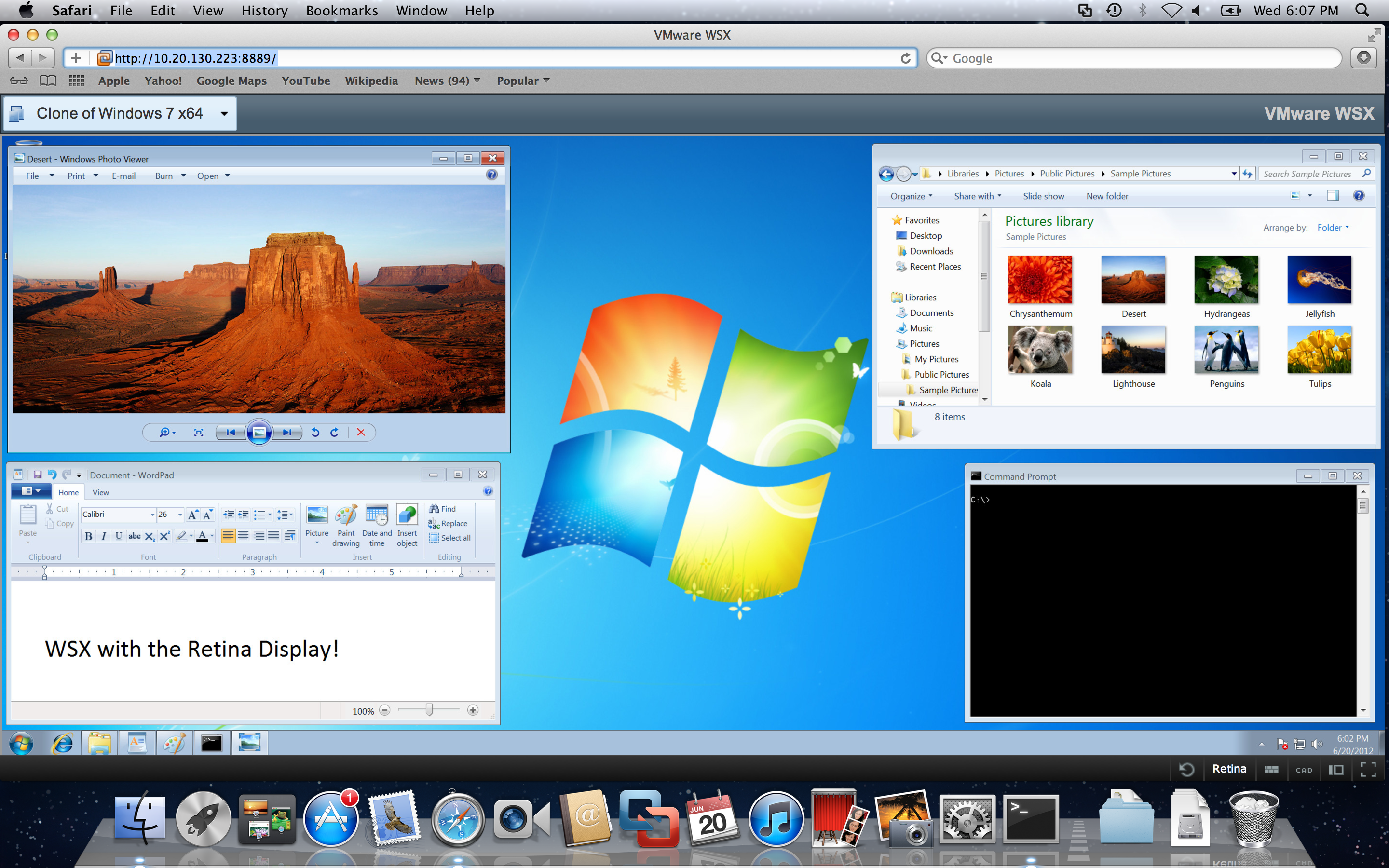
Task: Open Safari Bookmarks menu
Action: coord(341,10)
